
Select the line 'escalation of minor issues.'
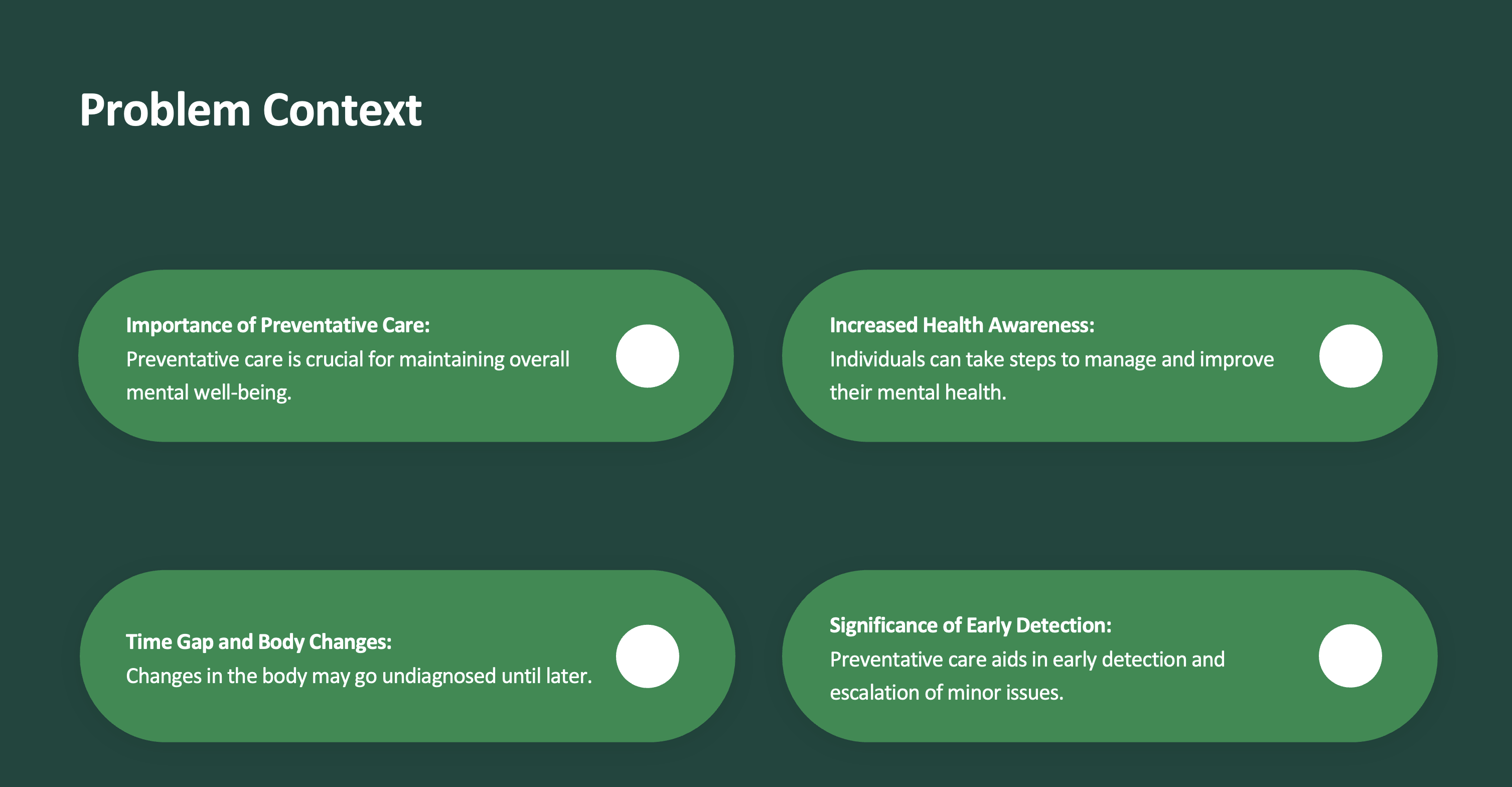tap(946, 693)
